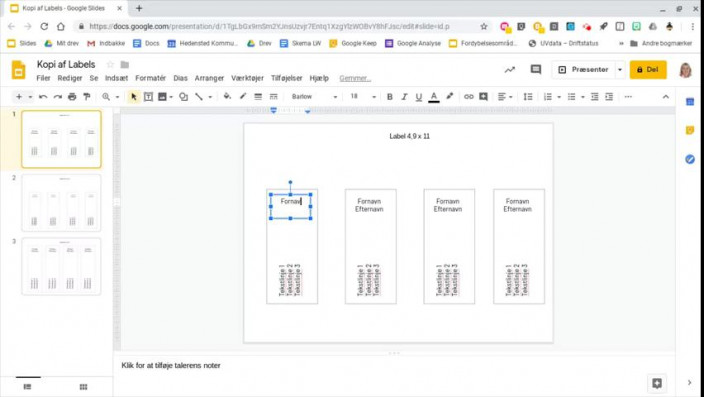Image resolution: width=704 pixels, height=397 pixels.
Task: Open the Calendar side panel icon
Action: [690, 102]
